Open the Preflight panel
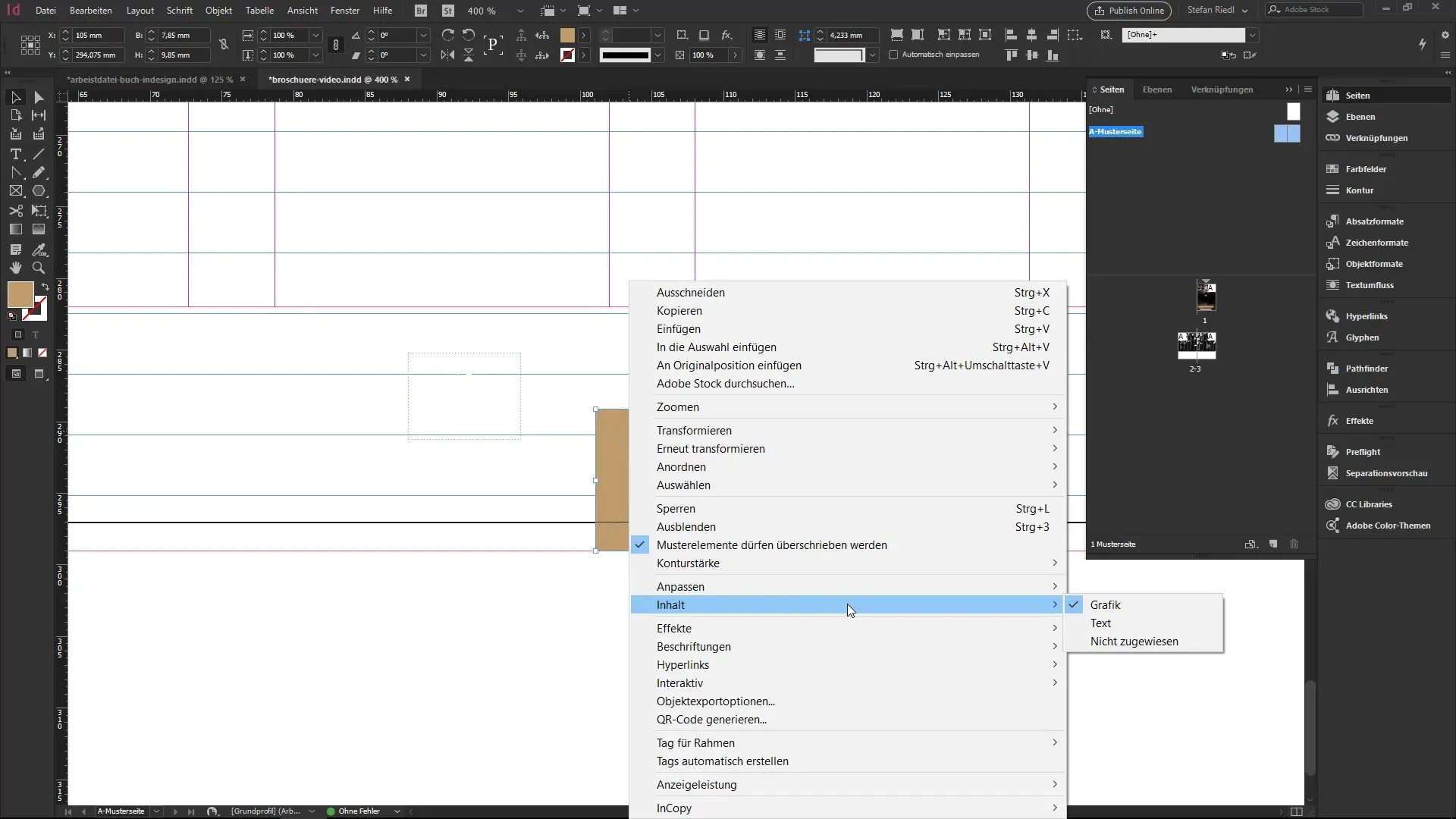This screenshot has height=819, width=1456. click(1363, 452)
